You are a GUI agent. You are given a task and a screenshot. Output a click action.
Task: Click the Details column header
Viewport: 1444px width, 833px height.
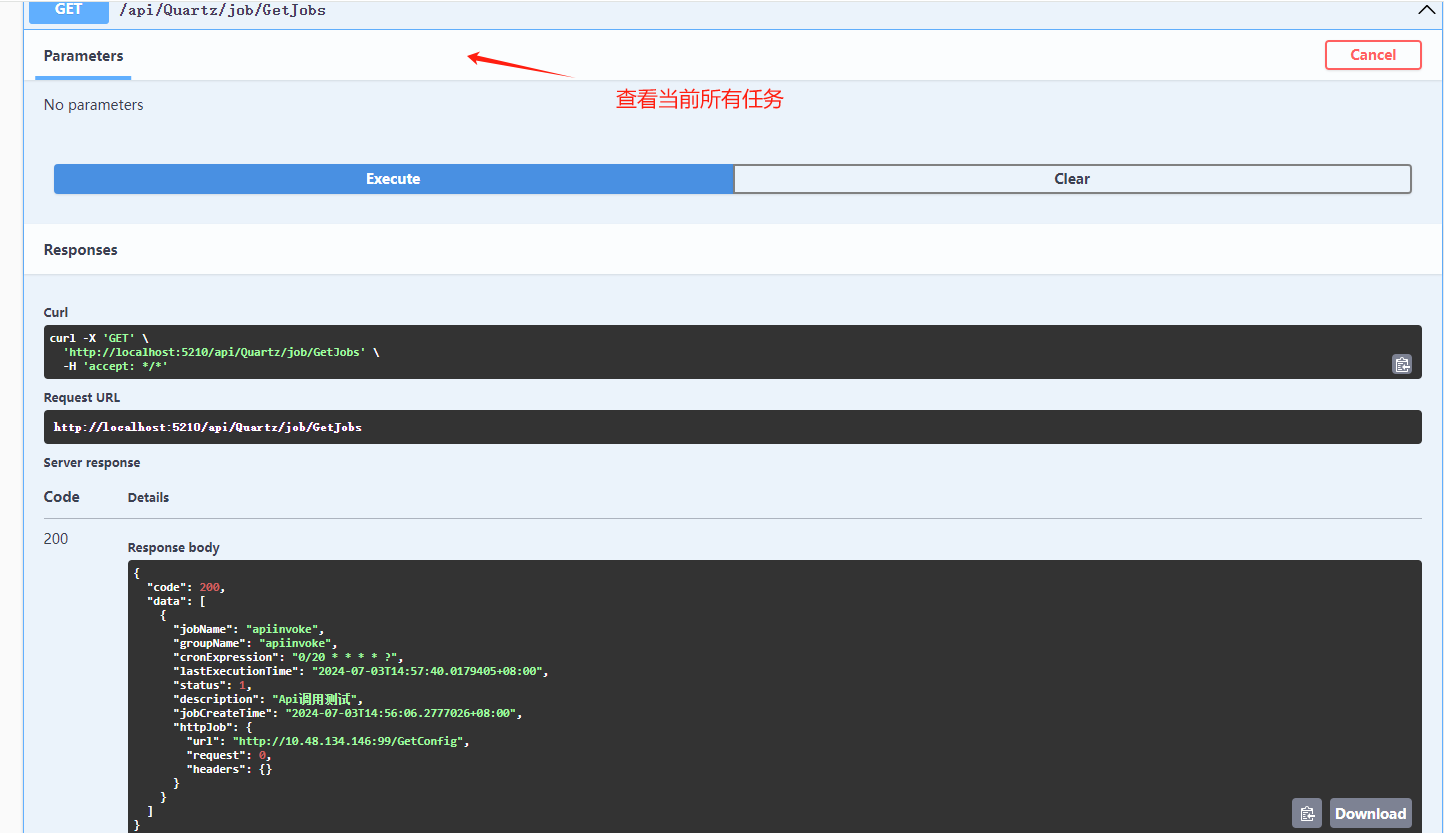click(x=148, y=498)
